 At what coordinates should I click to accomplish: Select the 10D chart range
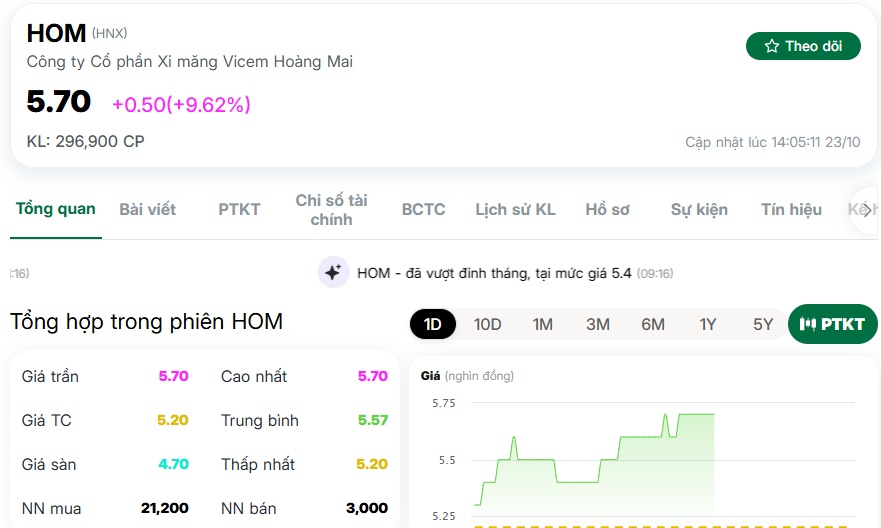tap(487, 324)
